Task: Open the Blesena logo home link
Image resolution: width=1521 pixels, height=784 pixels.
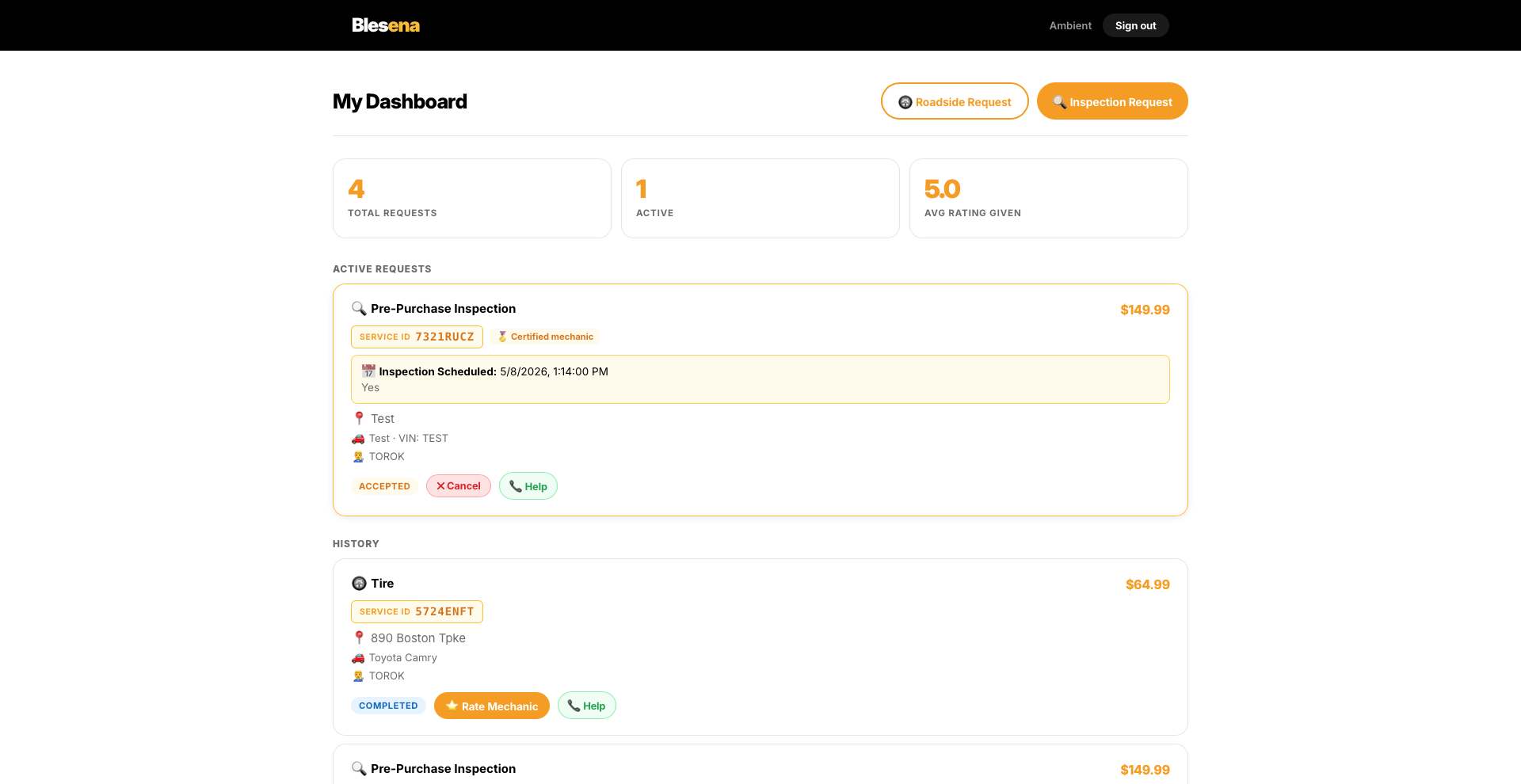Action: coord(386,25)
